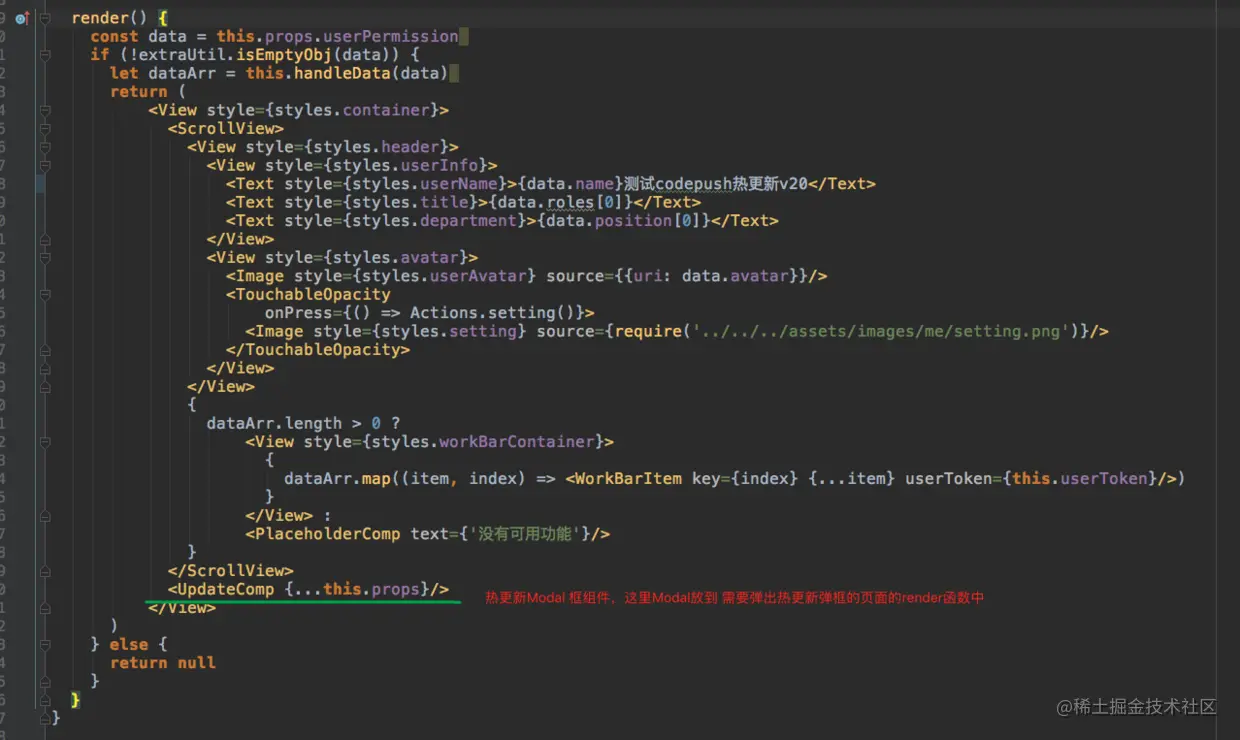Click opening '<TouchableOpacity' tag
The width and height of the screenshot is (1240, 740).
coord(308,294)
